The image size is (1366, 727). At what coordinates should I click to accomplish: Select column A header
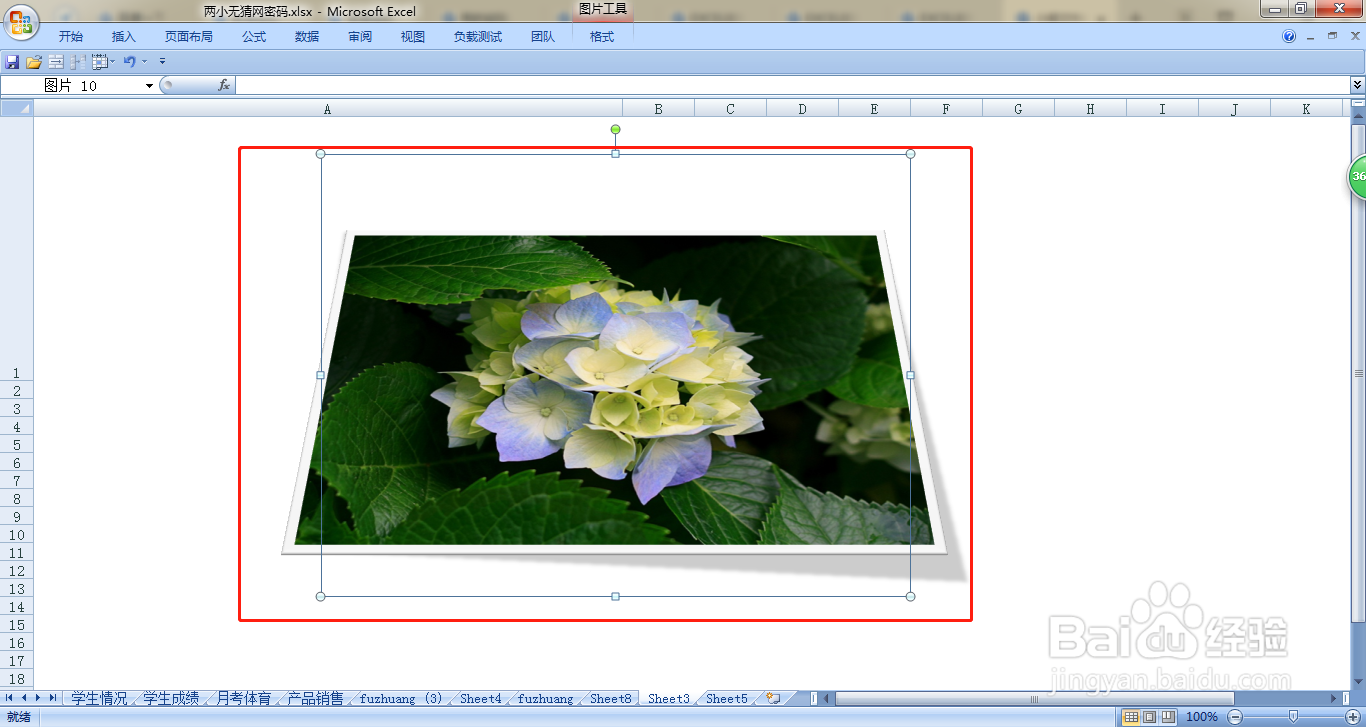pyautogui.click(x=328, y=109)
